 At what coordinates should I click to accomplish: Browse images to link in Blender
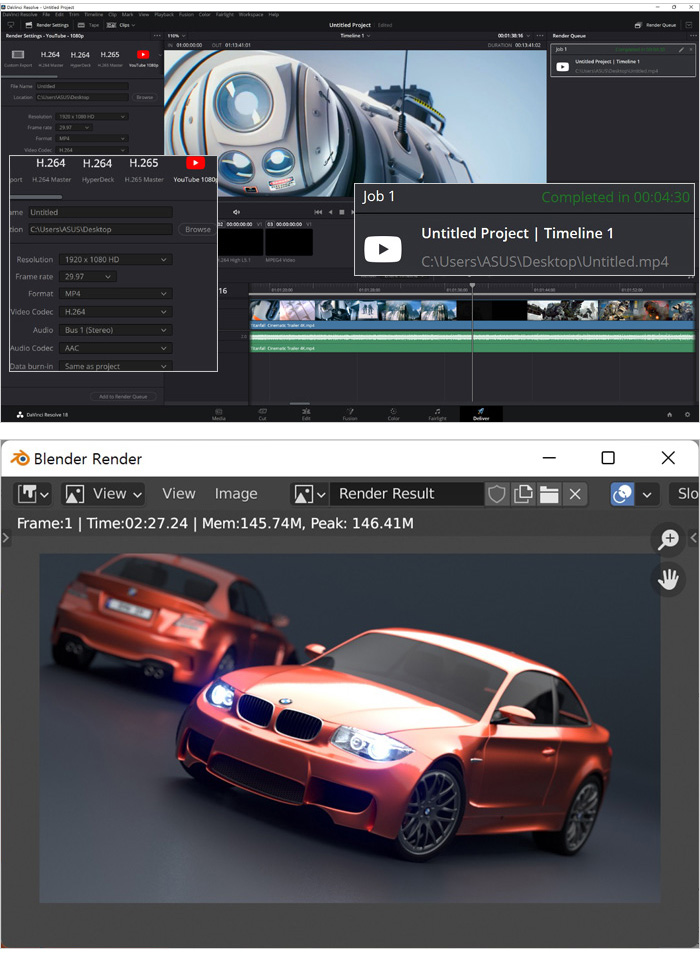point(309,494)
